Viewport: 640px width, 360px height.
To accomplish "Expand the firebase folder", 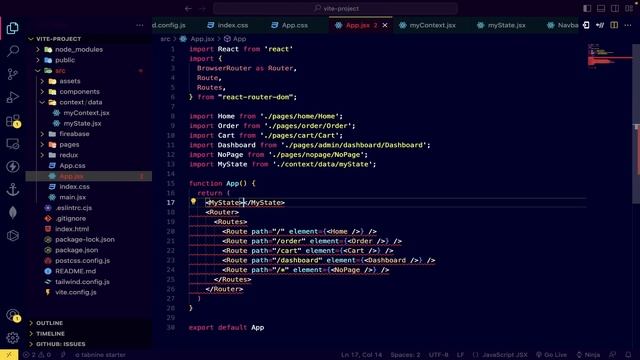I will pos(42,134).
